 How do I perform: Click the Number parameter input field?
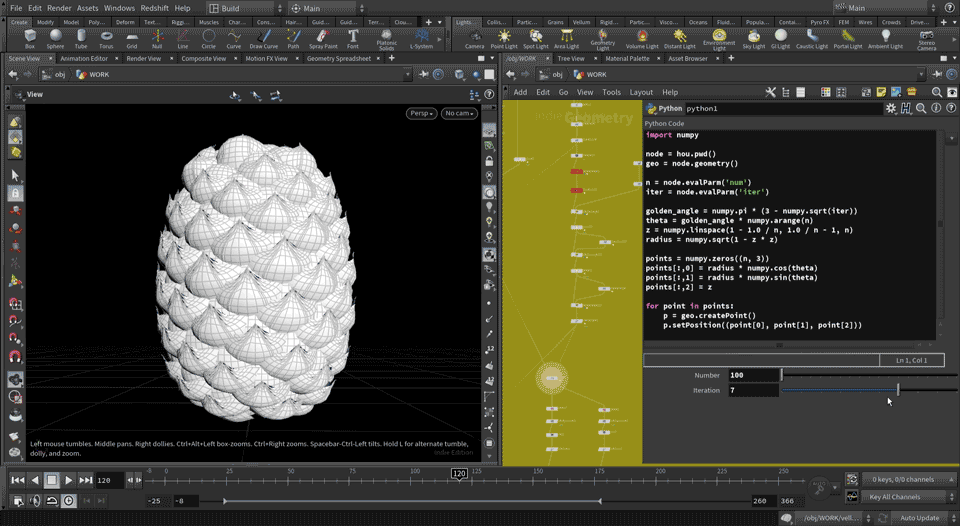753,375
